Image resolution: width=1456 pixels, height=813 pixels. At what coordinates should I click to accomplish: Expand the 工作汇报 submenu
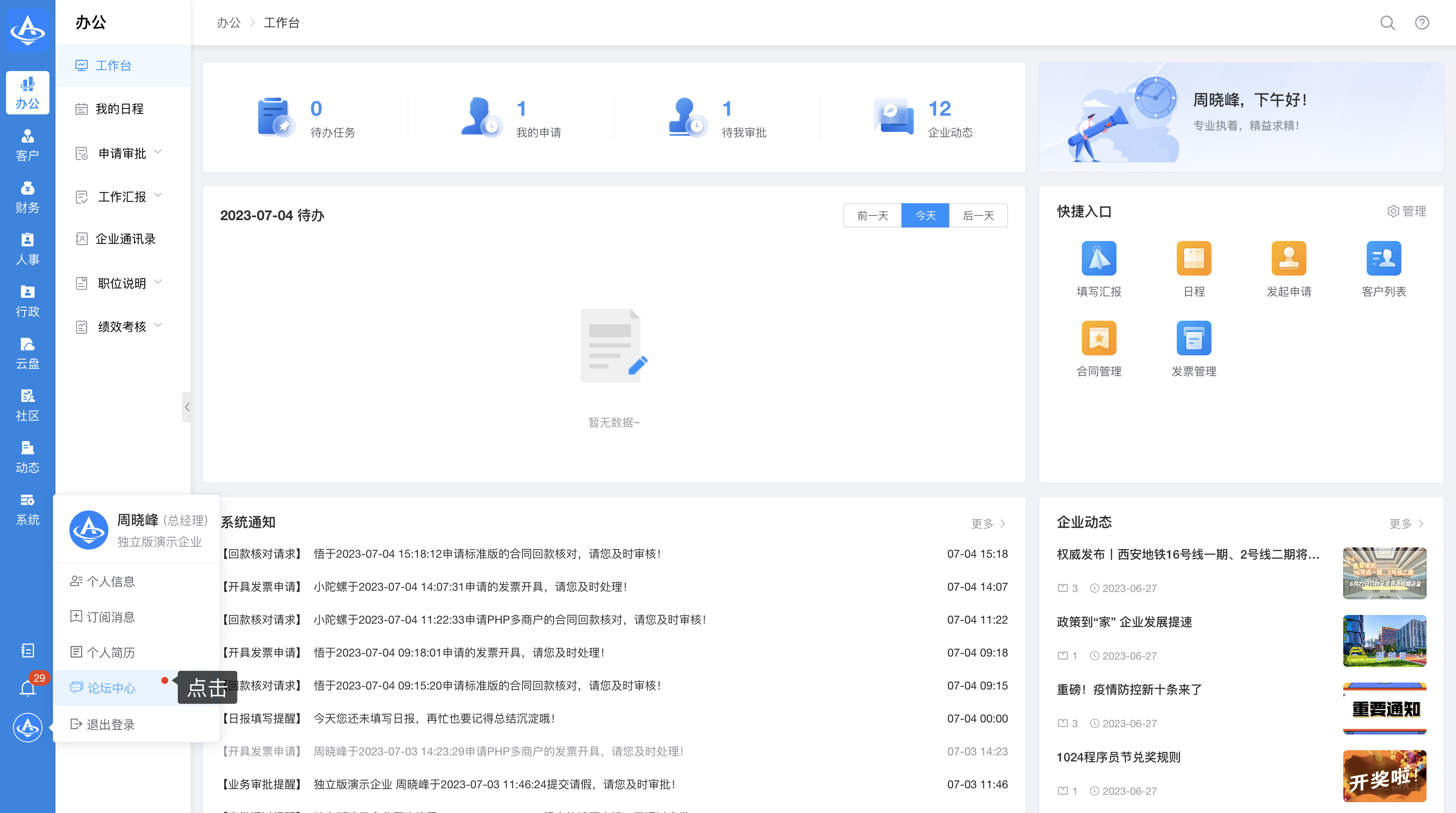122,197
